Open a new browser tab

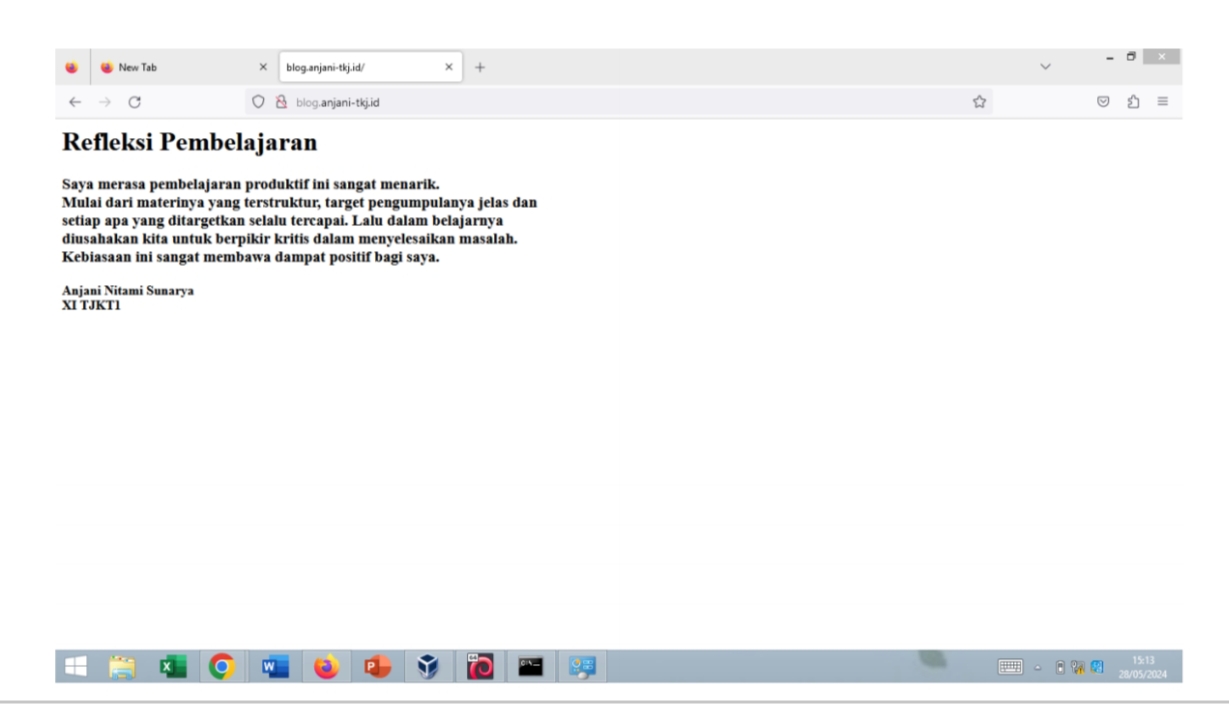coord(480,67)
